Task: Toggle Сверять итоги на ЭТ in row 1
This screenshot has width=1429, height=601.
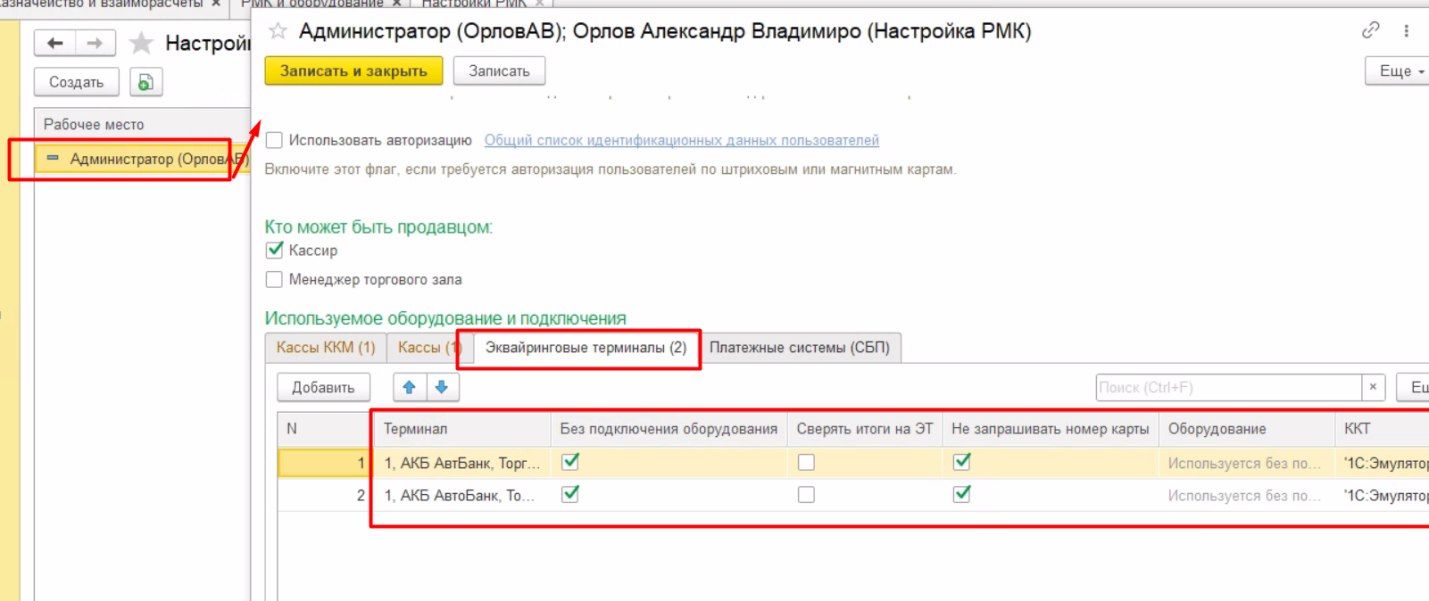Action: (x=806, y=462)
